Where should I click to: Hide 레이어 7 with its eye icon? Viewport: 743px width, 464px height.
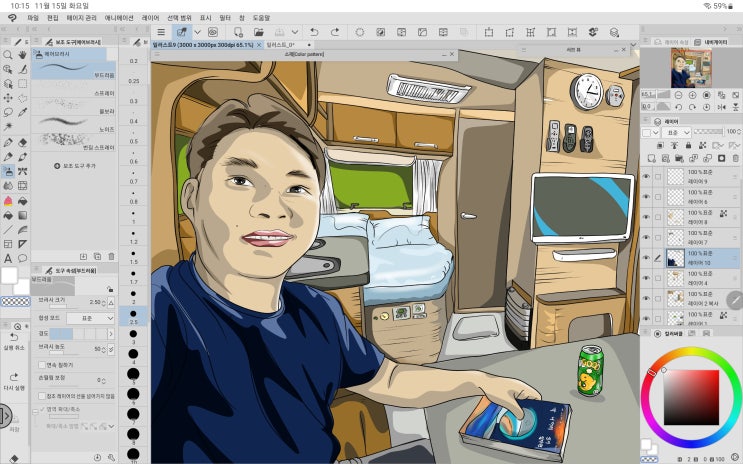646,237
